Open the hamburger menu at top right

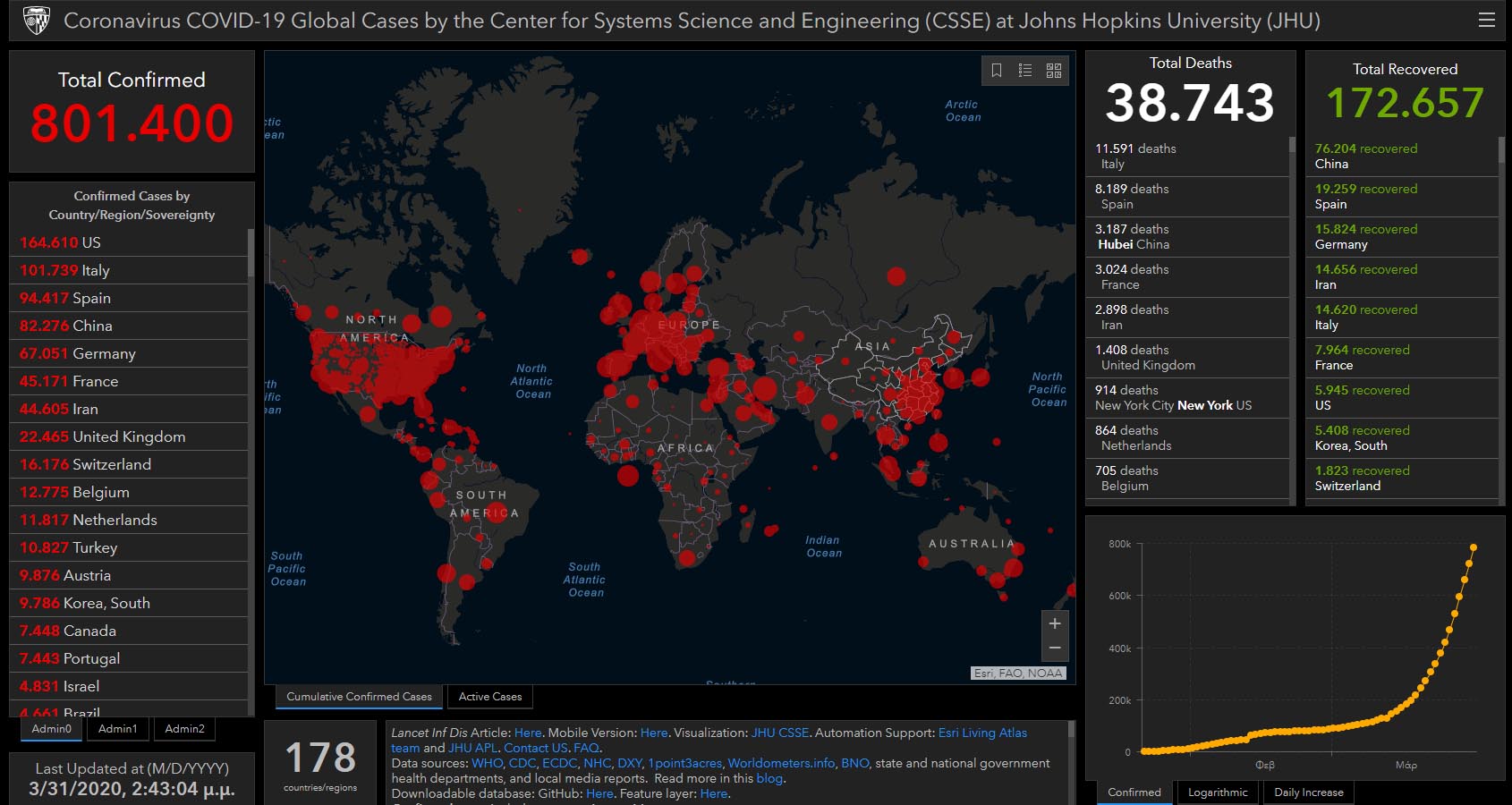[1487, 20]
